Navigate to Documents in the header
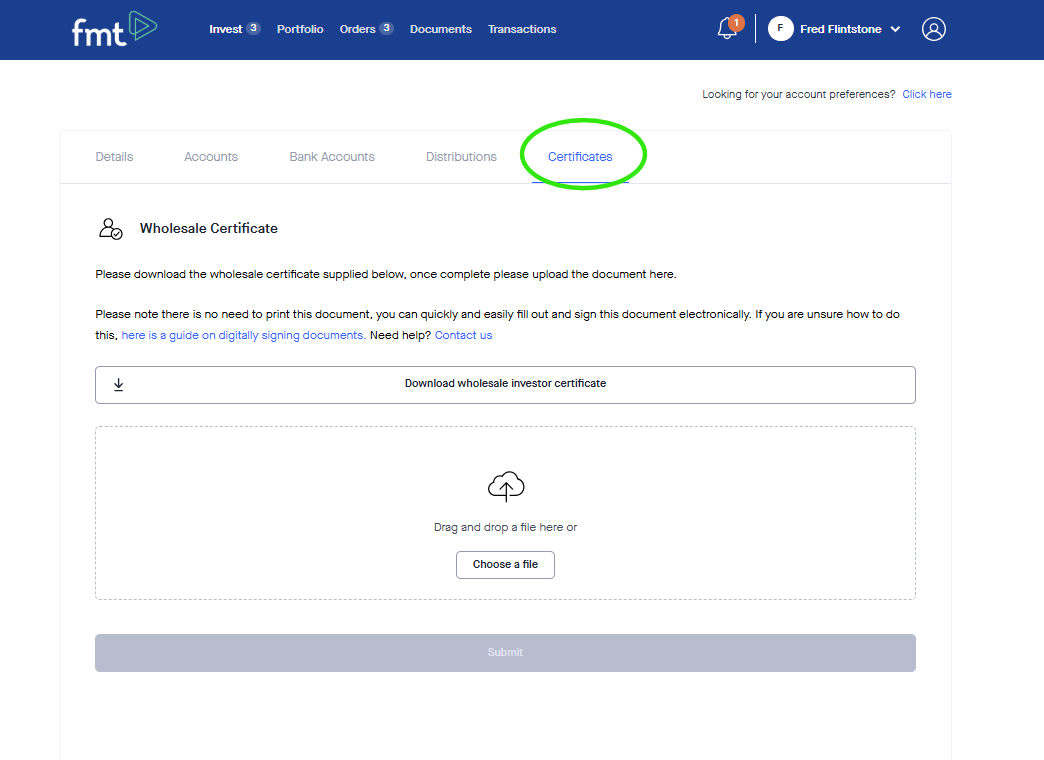The width and height of the screenshot is (1044, 760). (x=440, y=29)
